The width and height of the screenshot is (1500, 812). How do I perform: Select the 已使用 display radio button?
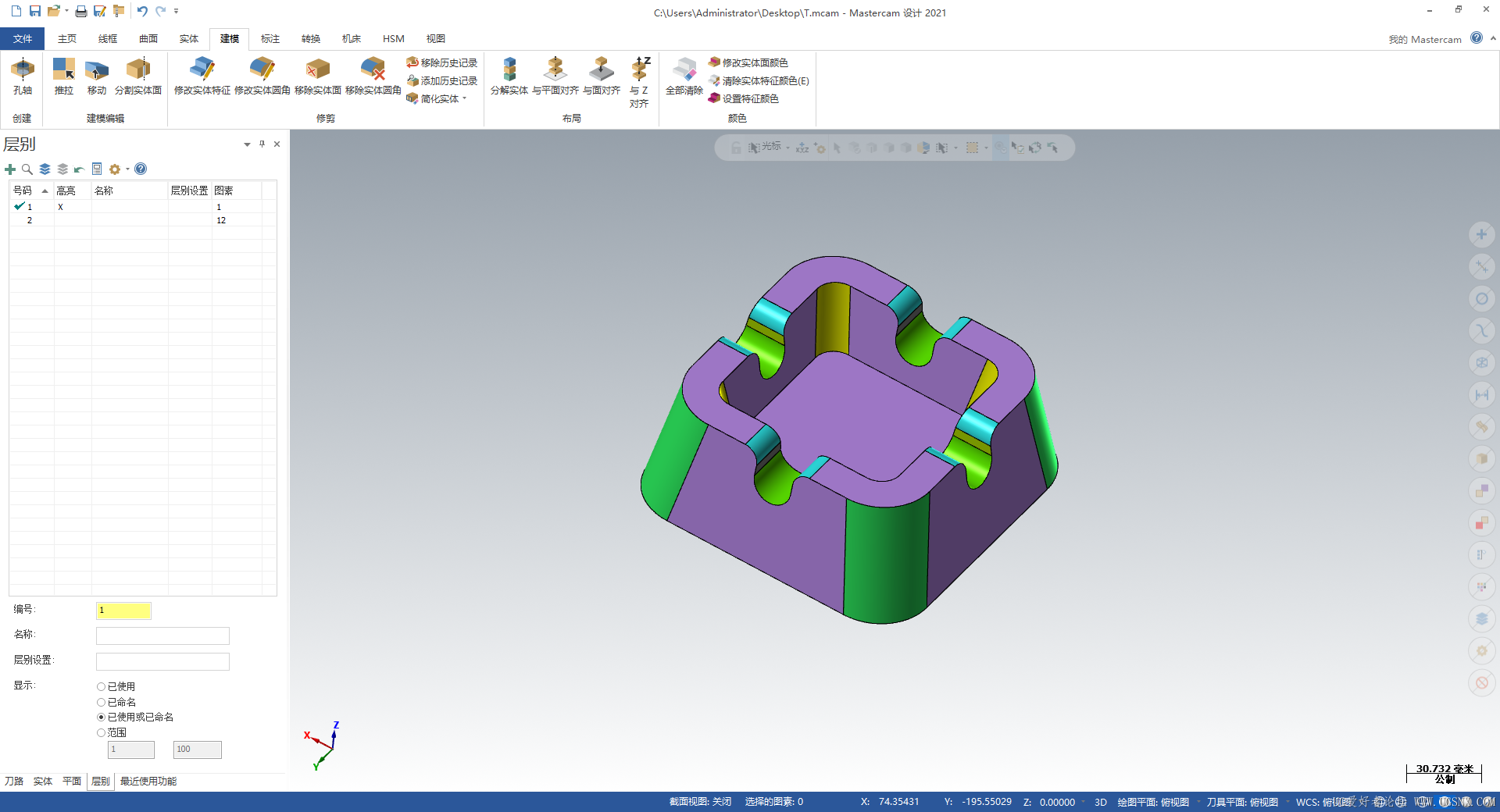pyautogui.click(x=101, y=687)
